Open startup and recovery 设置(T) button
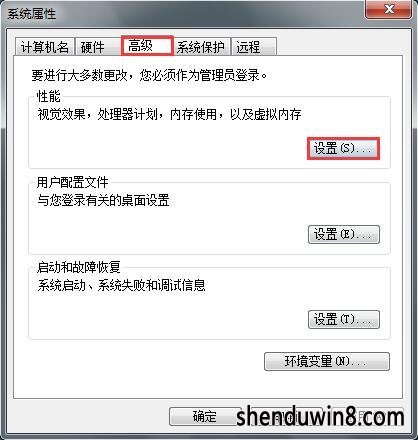Viewport: 418px width, 440px height. [x=344, y=320]
